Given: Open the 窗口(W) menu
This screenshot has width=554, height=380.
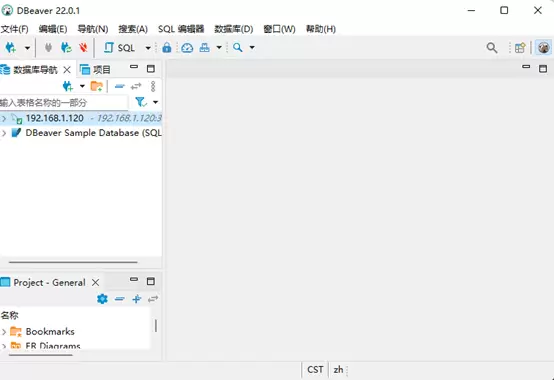Looking at the screenshot, I should click(x=279, y=29).
